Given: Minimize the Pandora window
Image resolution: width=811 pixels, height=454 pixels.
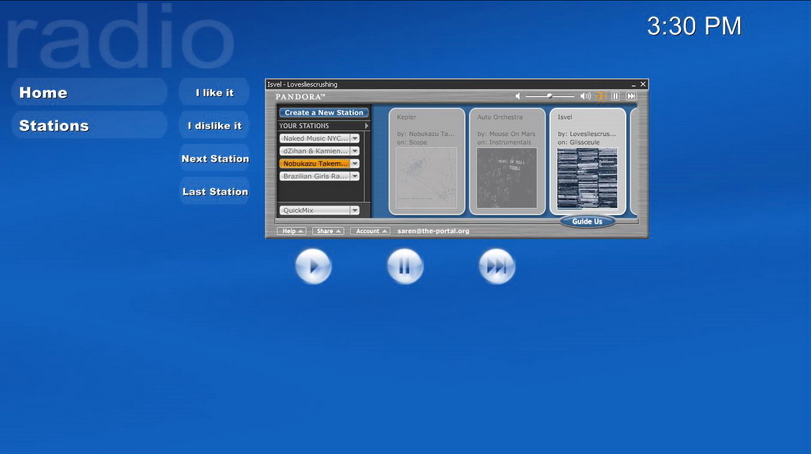Looking at the screenshot, I should pos(634,84).
